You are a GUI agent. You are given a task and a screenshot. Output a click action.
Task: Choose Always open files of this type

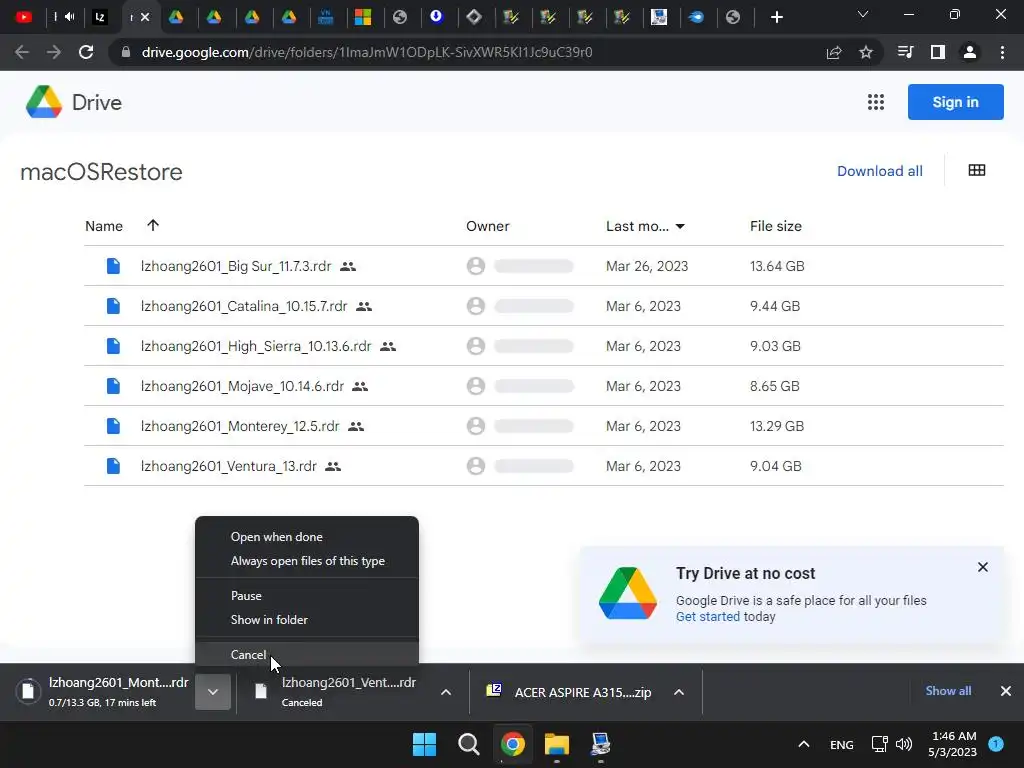click(x=307, y=561)
